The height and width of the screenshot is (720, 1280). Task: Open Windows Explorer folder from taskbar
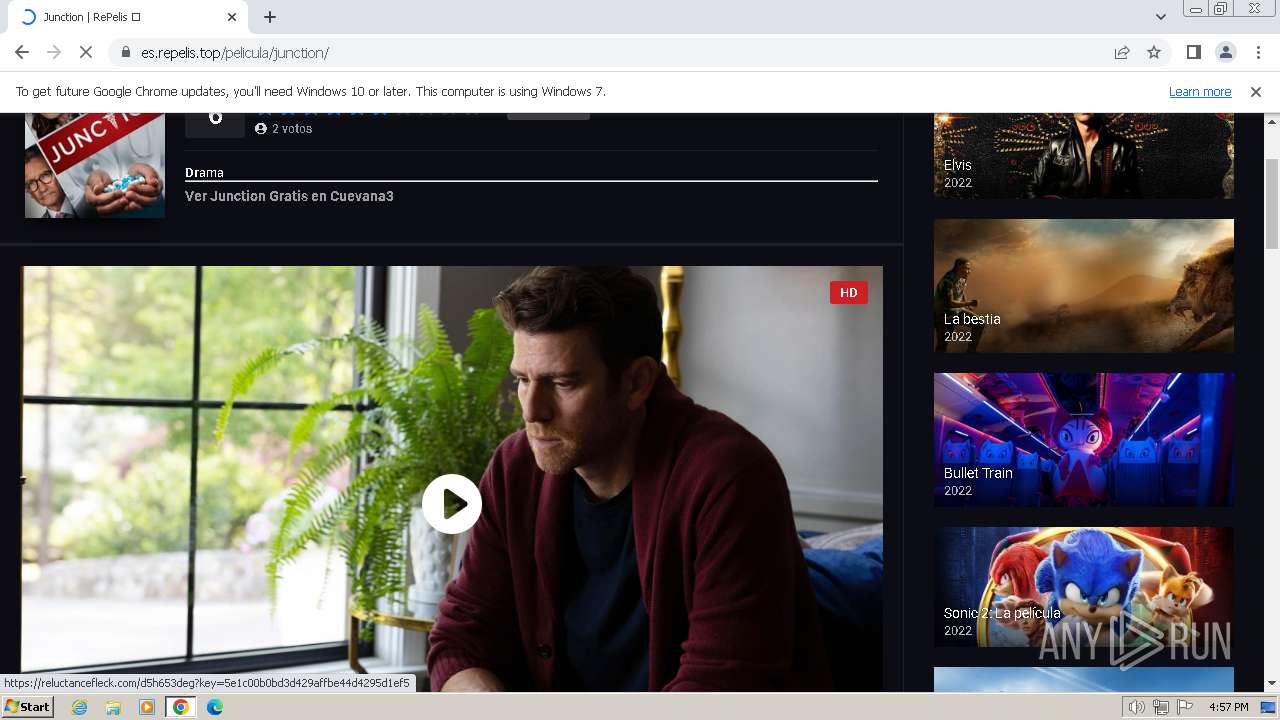(113, 707)
